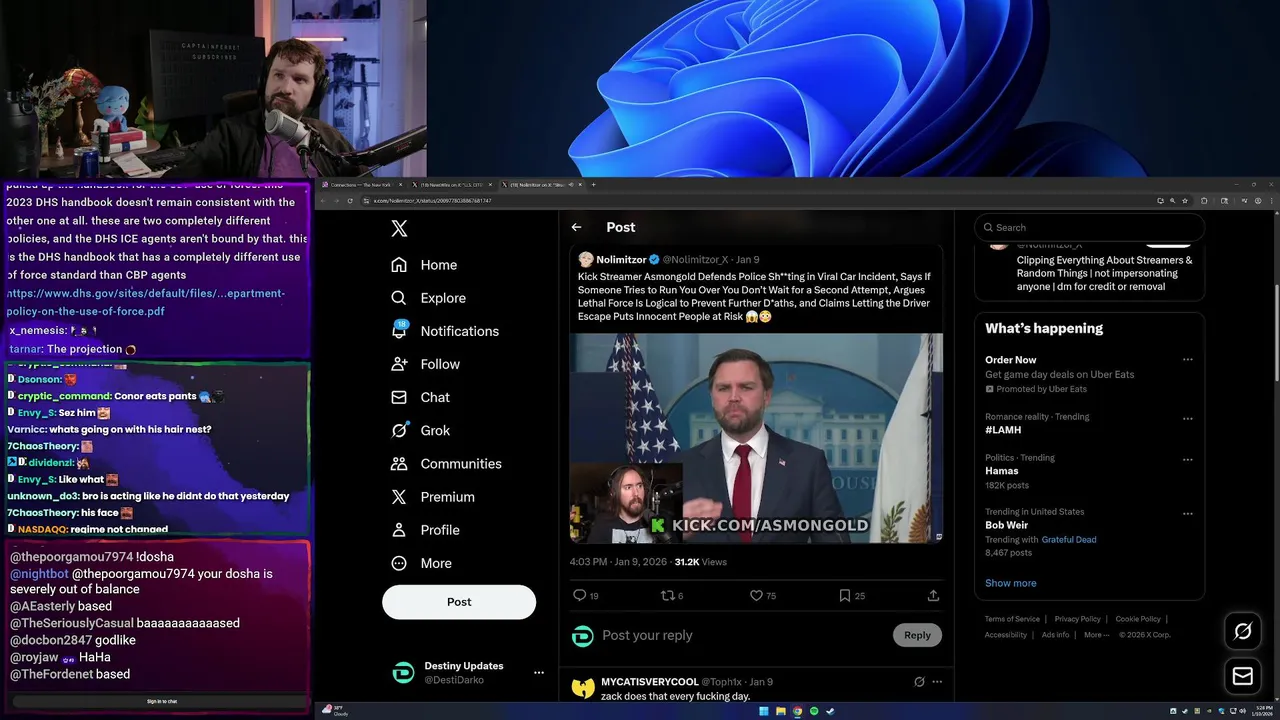The height and width of the screenshot is (720, 1280).
Task: Click the X Search box
Action: click(1089, 227)
